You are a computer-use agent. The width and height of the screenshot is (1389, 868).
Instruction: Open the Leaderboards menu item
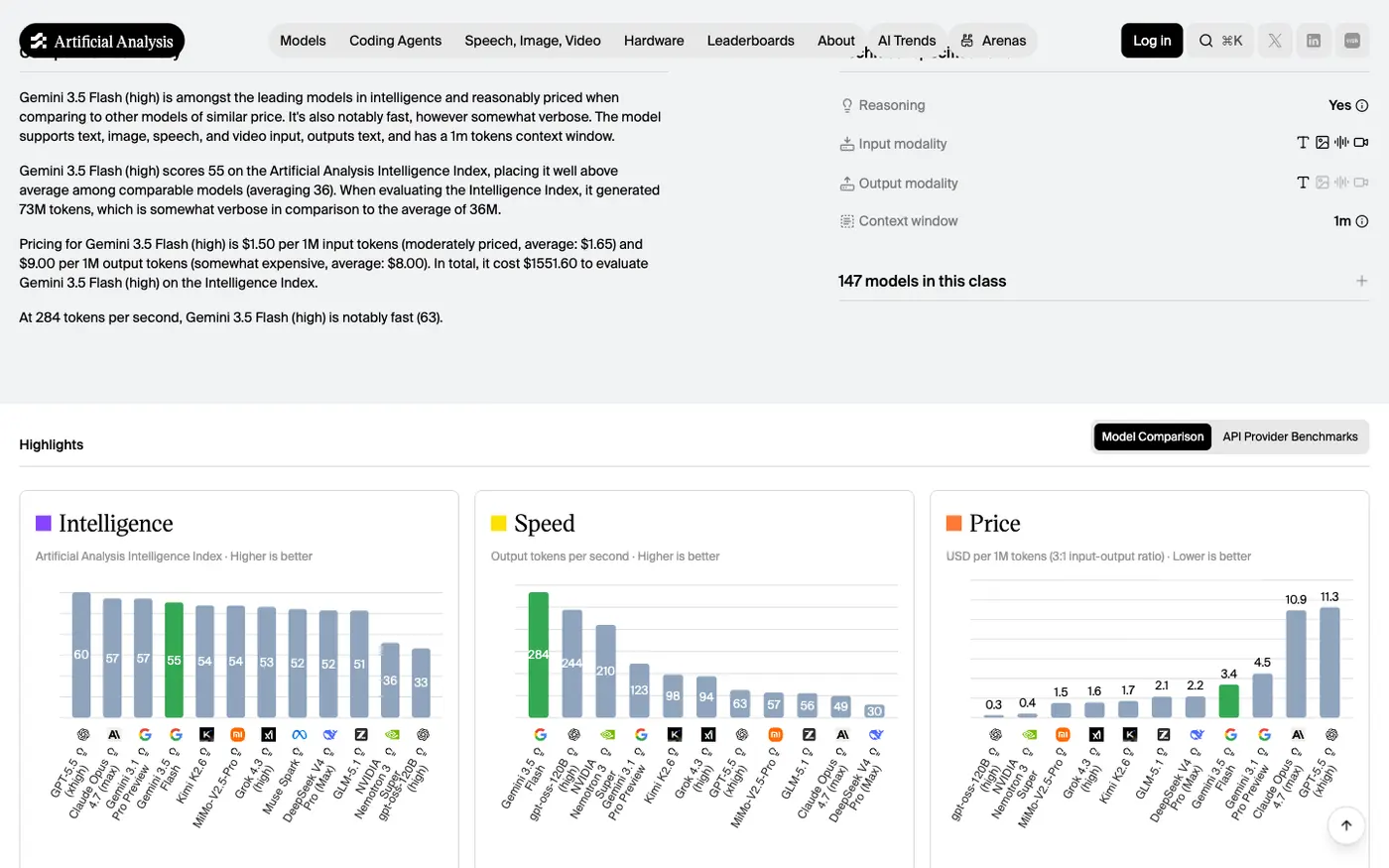(751, 41)
